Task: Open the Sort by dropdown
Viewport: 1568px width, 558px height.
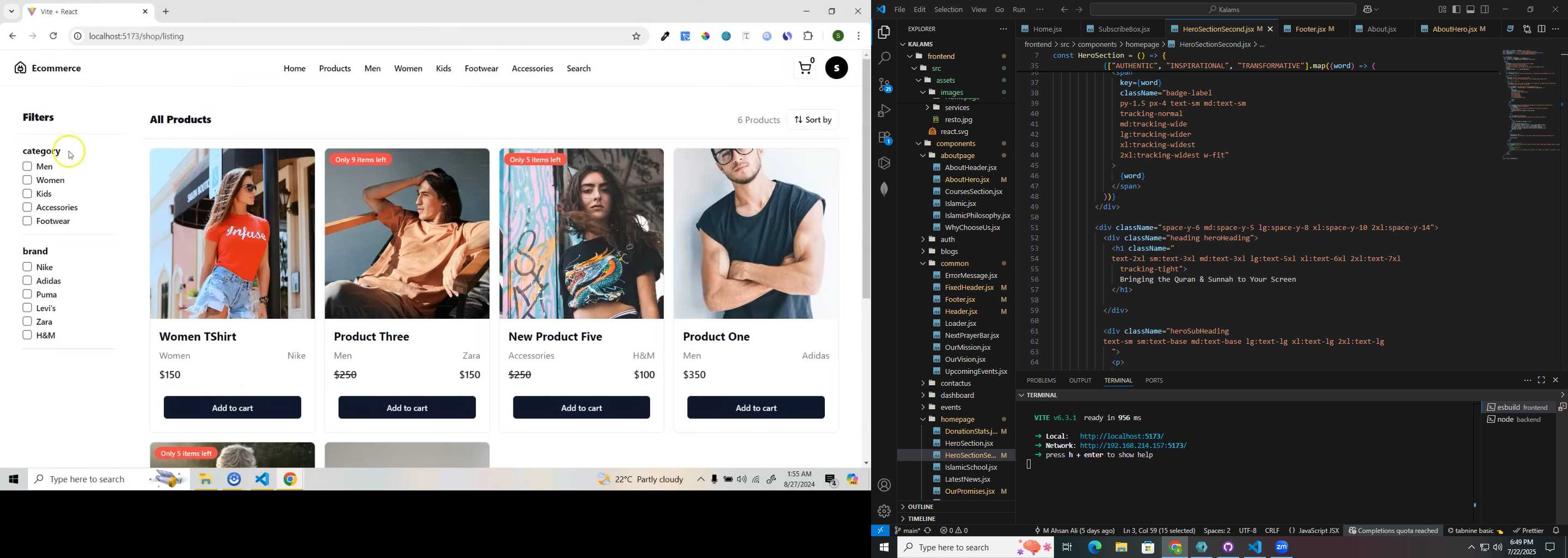Action: click(x=813, y=120)
